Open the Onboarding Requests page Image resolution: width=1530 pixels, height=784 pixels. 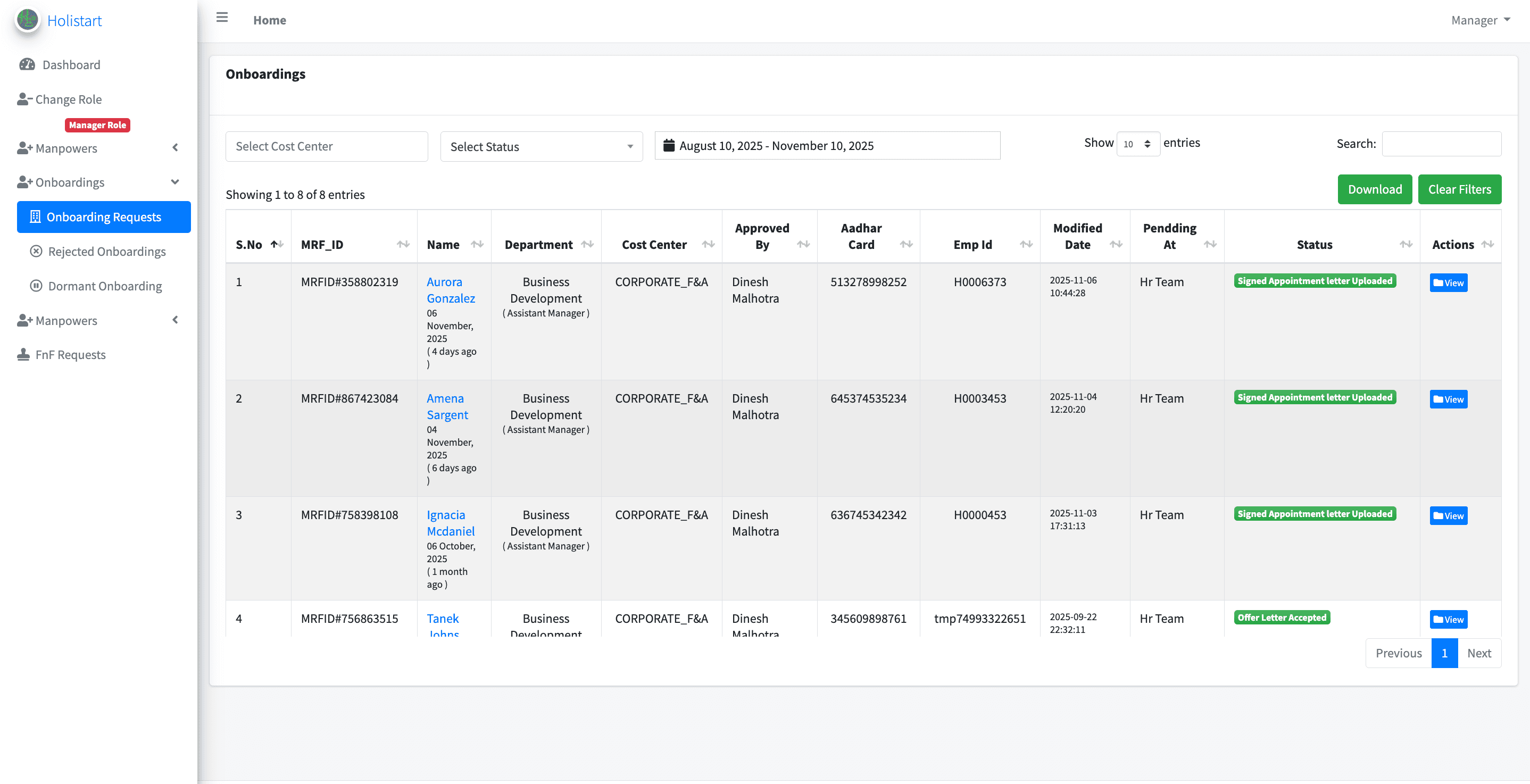(104, 216)
